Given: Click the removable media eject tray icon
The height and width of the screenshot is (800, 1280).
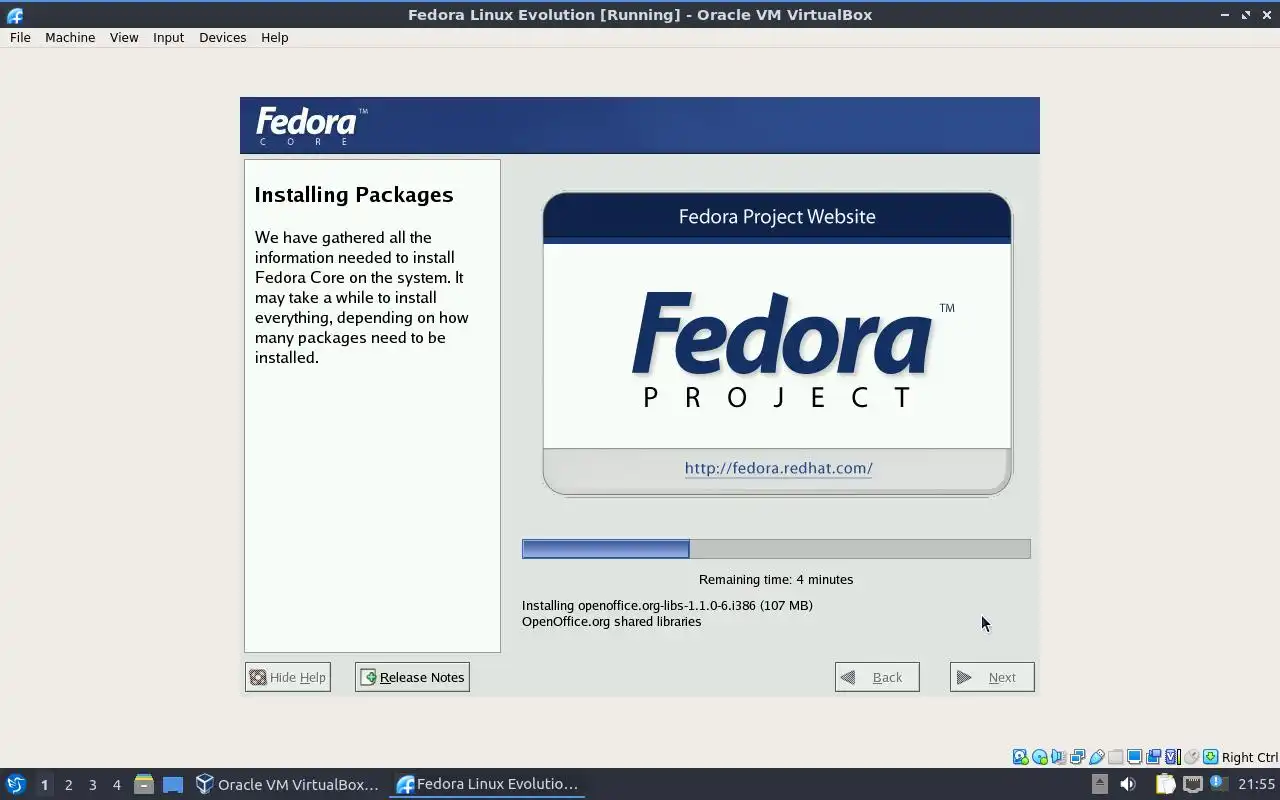Looking at the screenshot, I should point(1100,784).
